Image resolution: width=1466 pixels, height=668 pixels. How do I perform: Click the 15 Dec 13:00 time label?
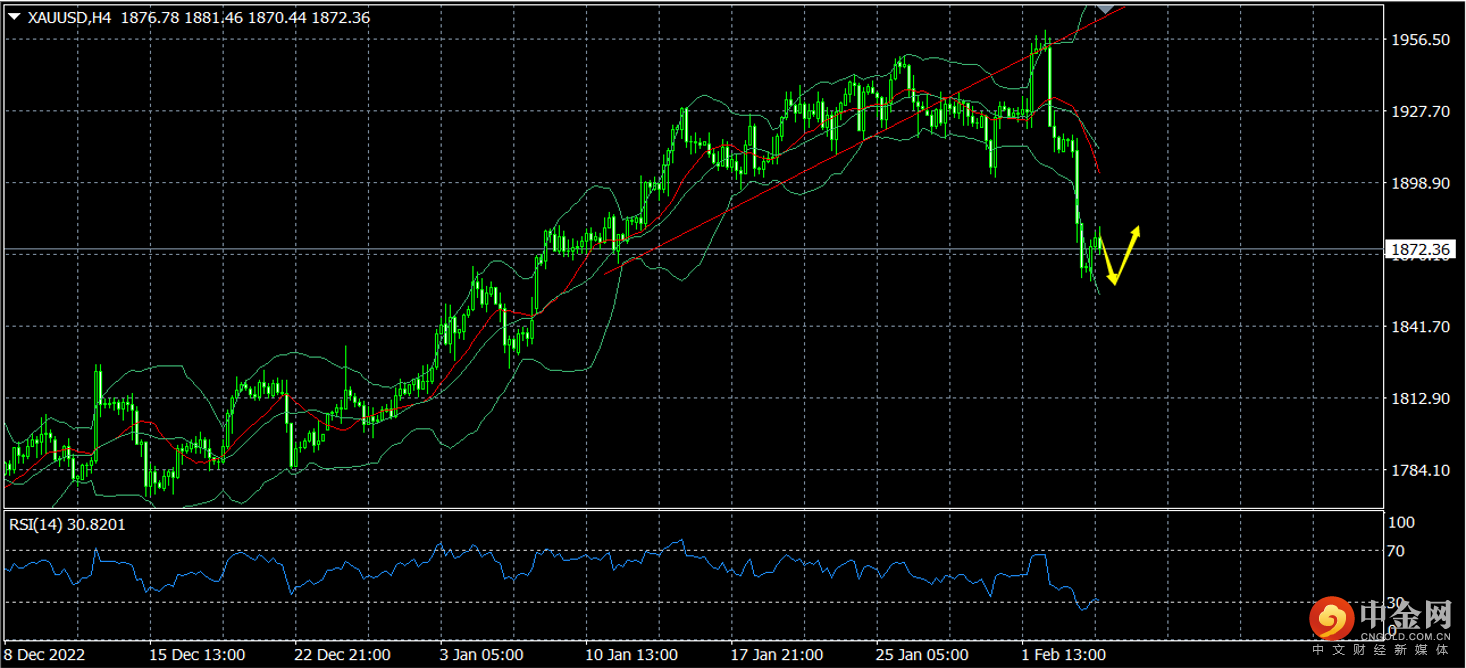point(197,655)
